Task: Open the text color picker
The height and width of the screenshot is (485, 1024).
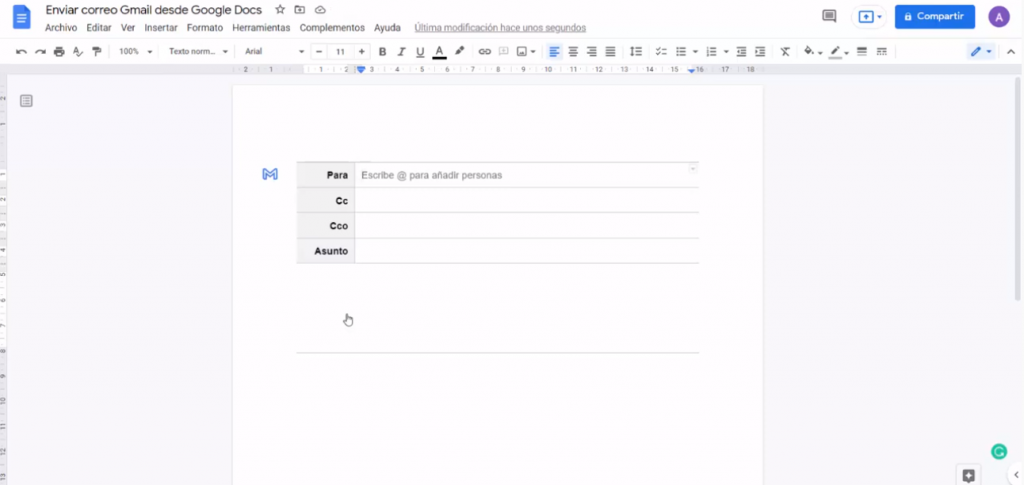Action: 439,51
